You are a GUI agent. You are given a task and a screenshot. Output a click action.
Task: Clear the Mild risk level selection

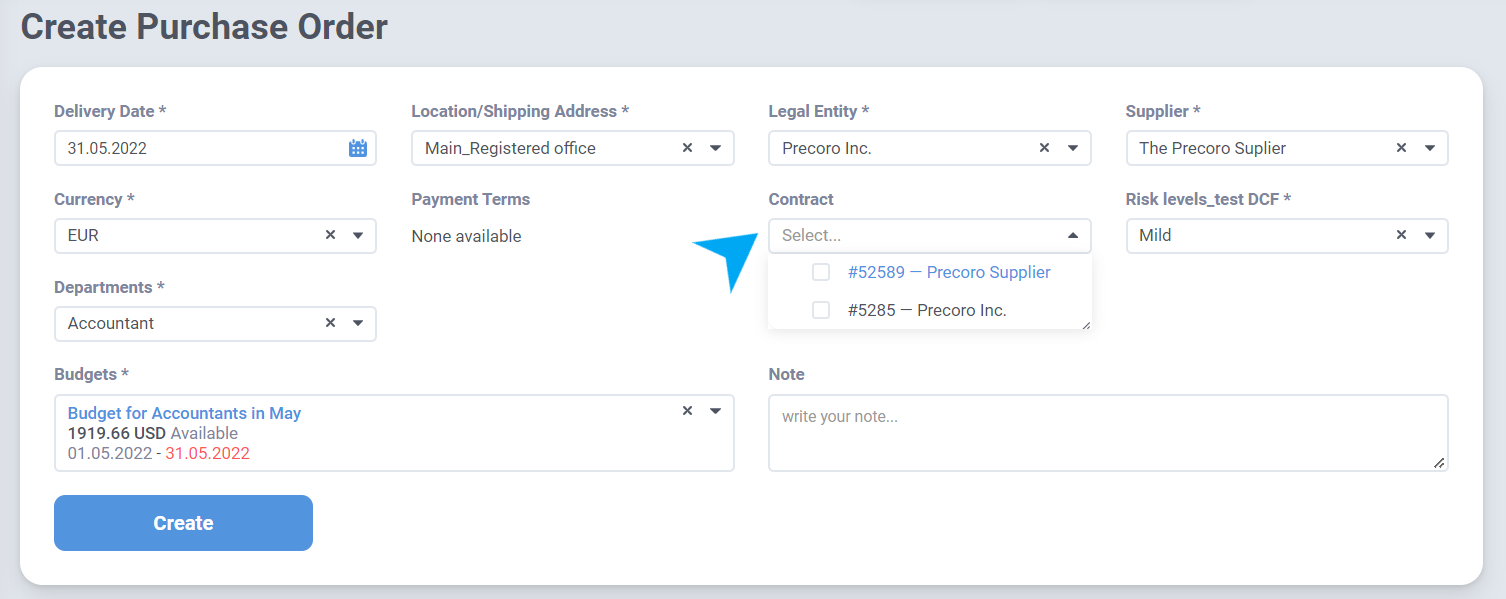(1401, 235)
